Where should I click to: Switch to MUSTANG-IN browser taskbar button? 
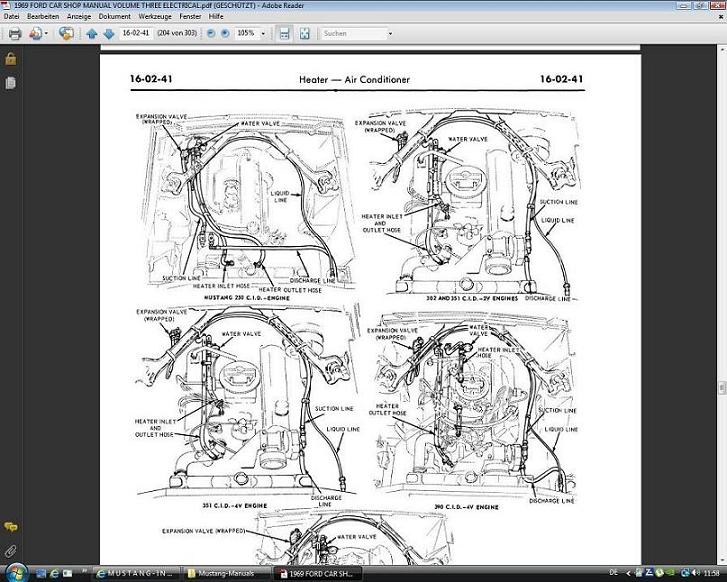135,574
